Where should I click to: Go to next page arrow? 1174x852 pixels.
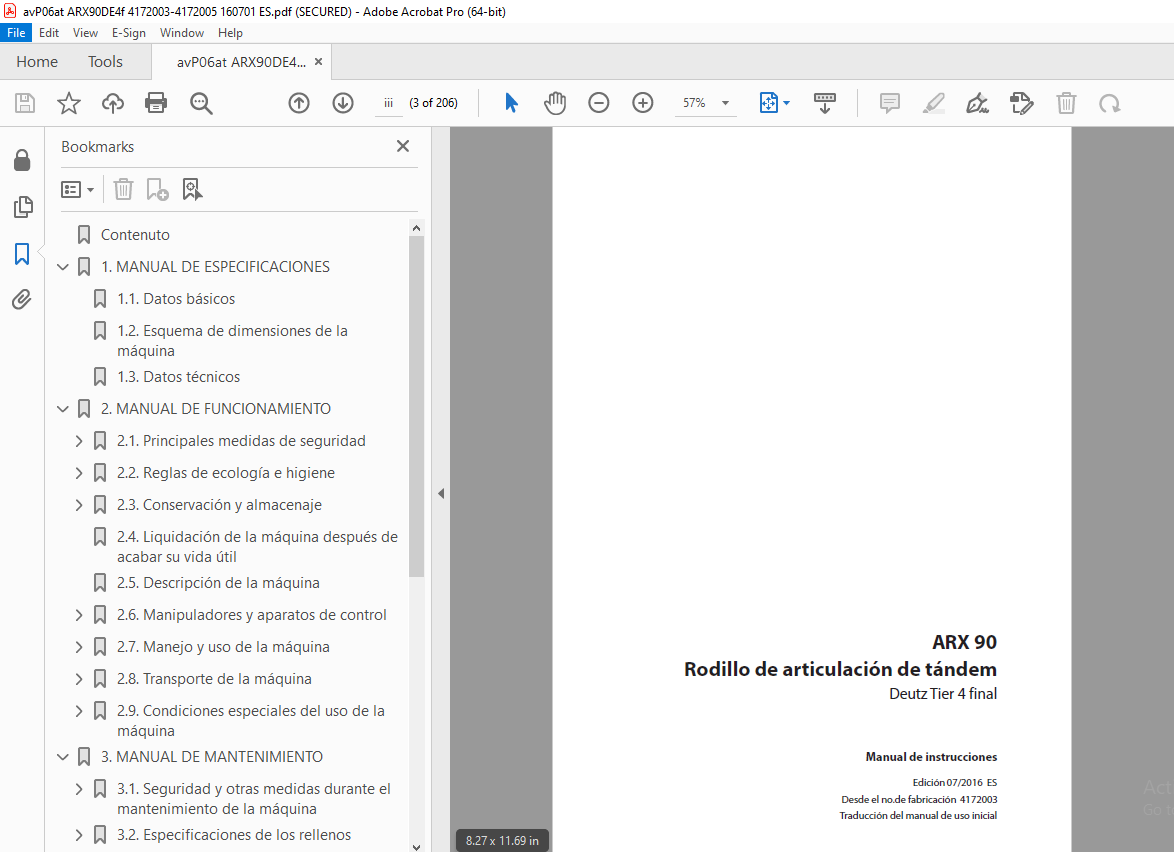(x=343, y=103)
